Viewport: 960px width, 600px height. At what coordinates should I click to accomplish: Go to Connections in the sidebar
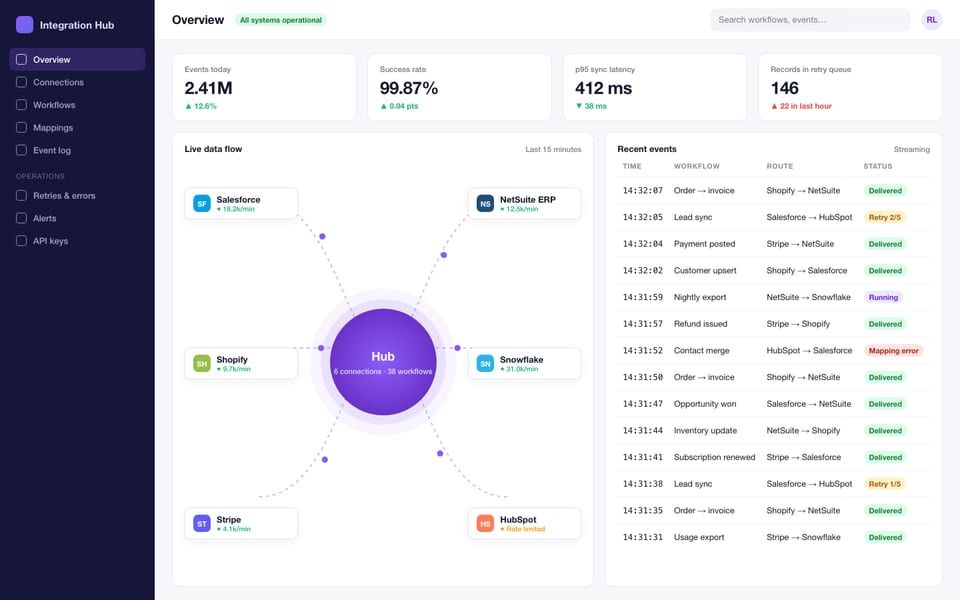[77, 82]
